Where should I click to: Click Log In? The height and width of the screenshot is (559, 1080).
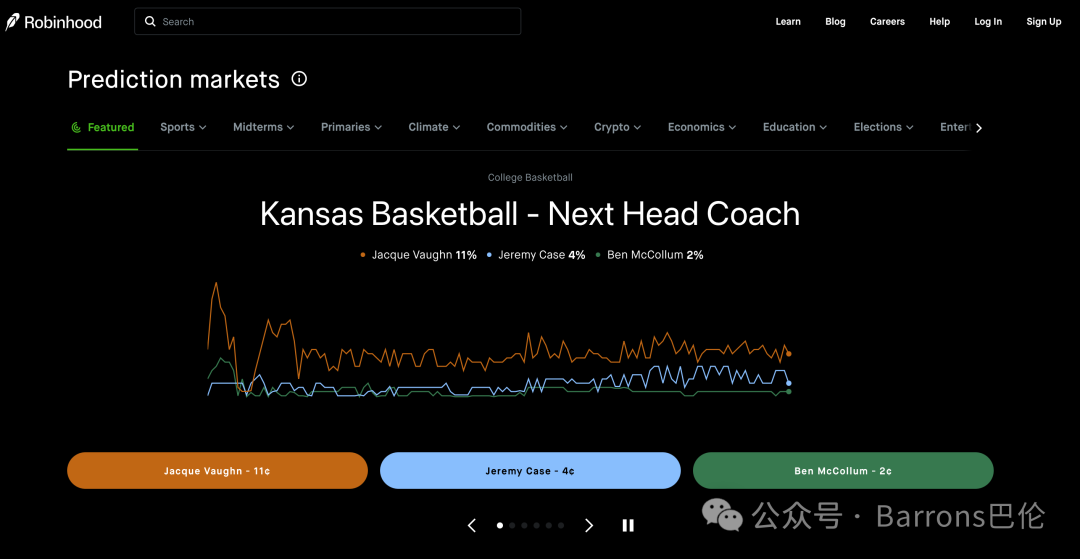pyautogui.click(x=988, y=22)
